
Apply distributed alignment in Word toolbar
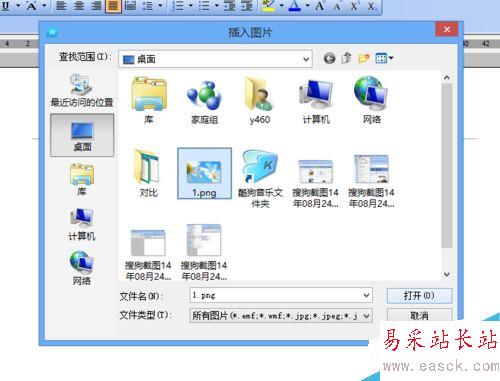[x=130, y=6]
